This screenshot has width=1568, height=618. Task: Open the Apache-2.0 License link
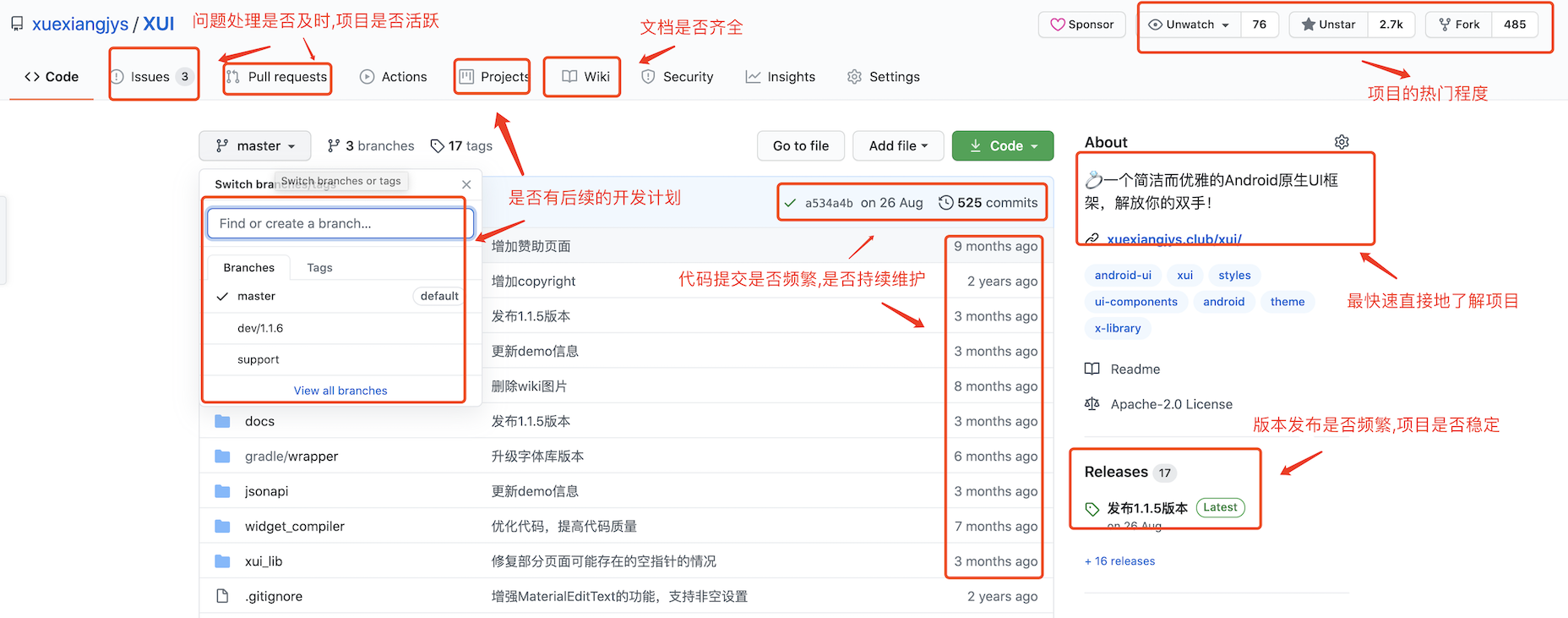tap(1172, 404)
